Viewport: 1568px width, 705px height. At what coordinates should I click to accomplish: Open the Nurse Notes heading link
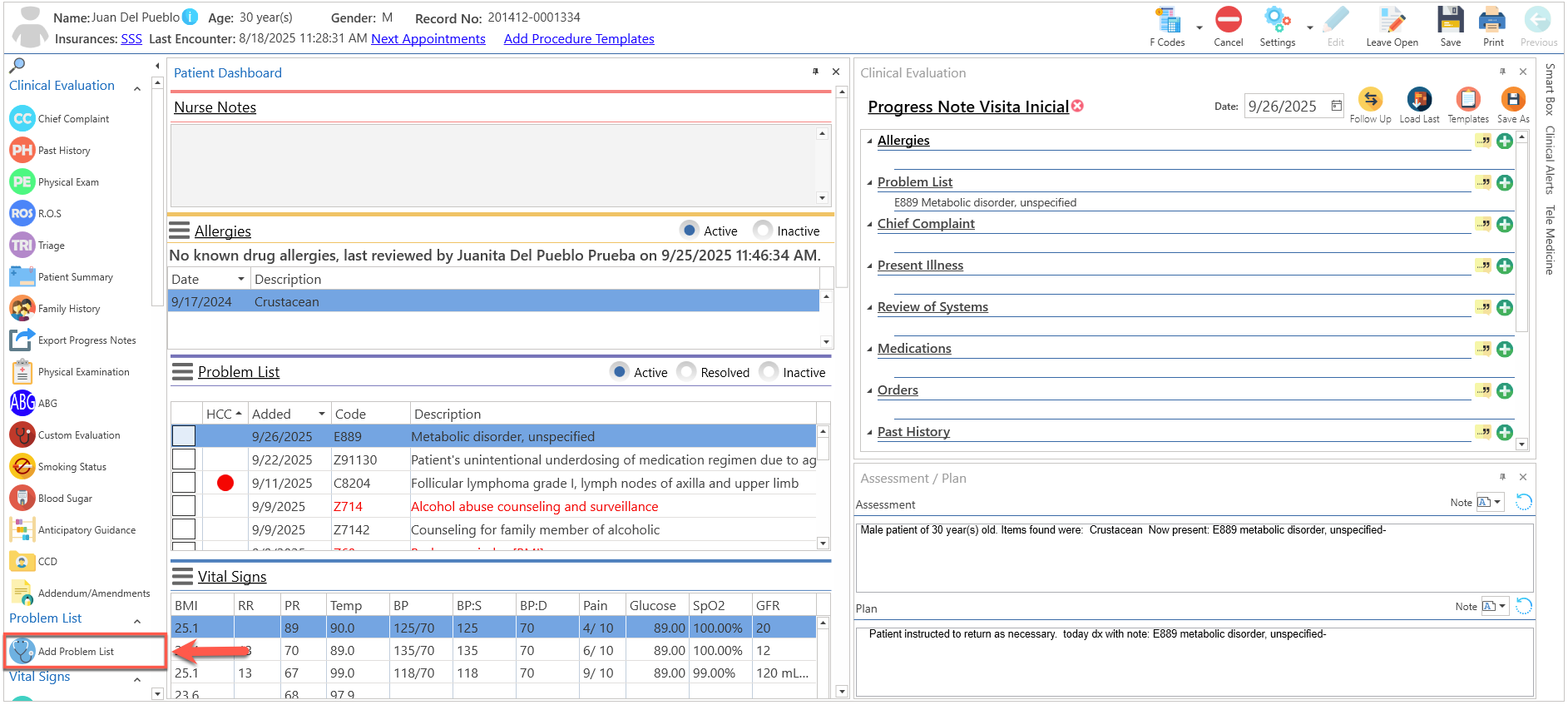click(215, 107)
